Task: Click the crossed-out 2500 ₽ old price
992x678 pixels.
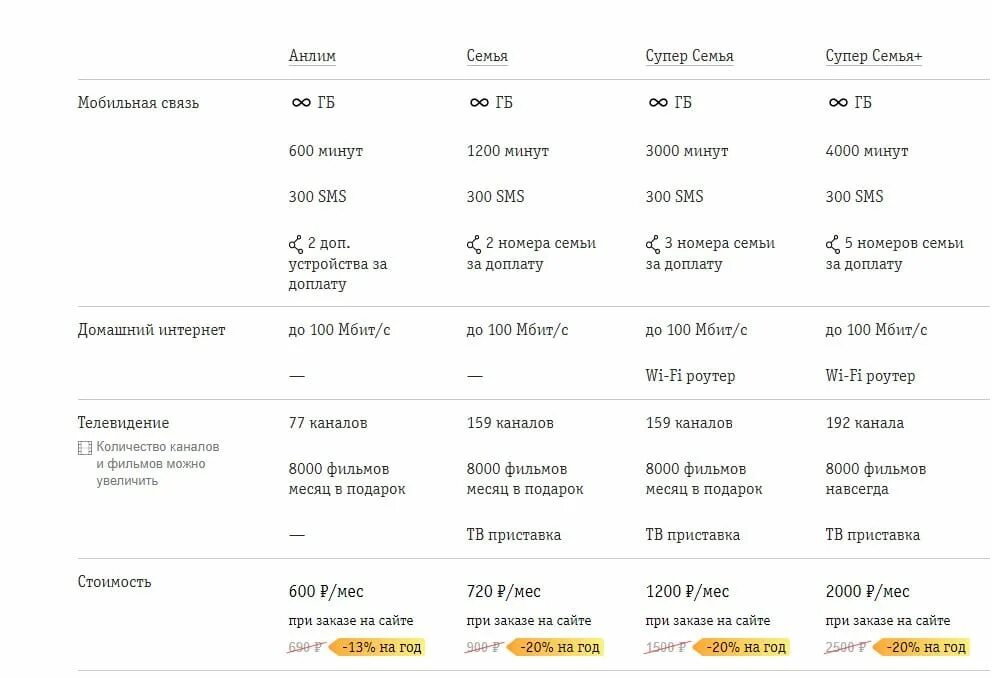Action: (846, 647)
